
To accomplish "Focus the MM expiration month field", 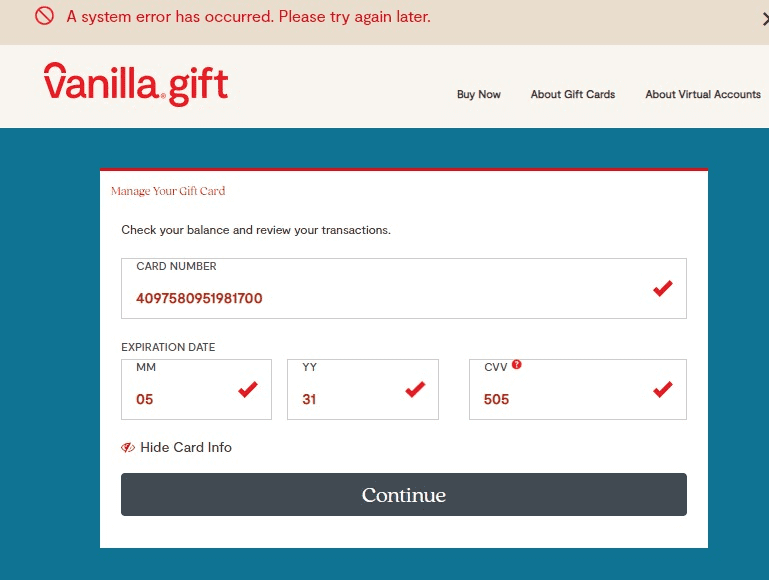I will tap(180, 399).
